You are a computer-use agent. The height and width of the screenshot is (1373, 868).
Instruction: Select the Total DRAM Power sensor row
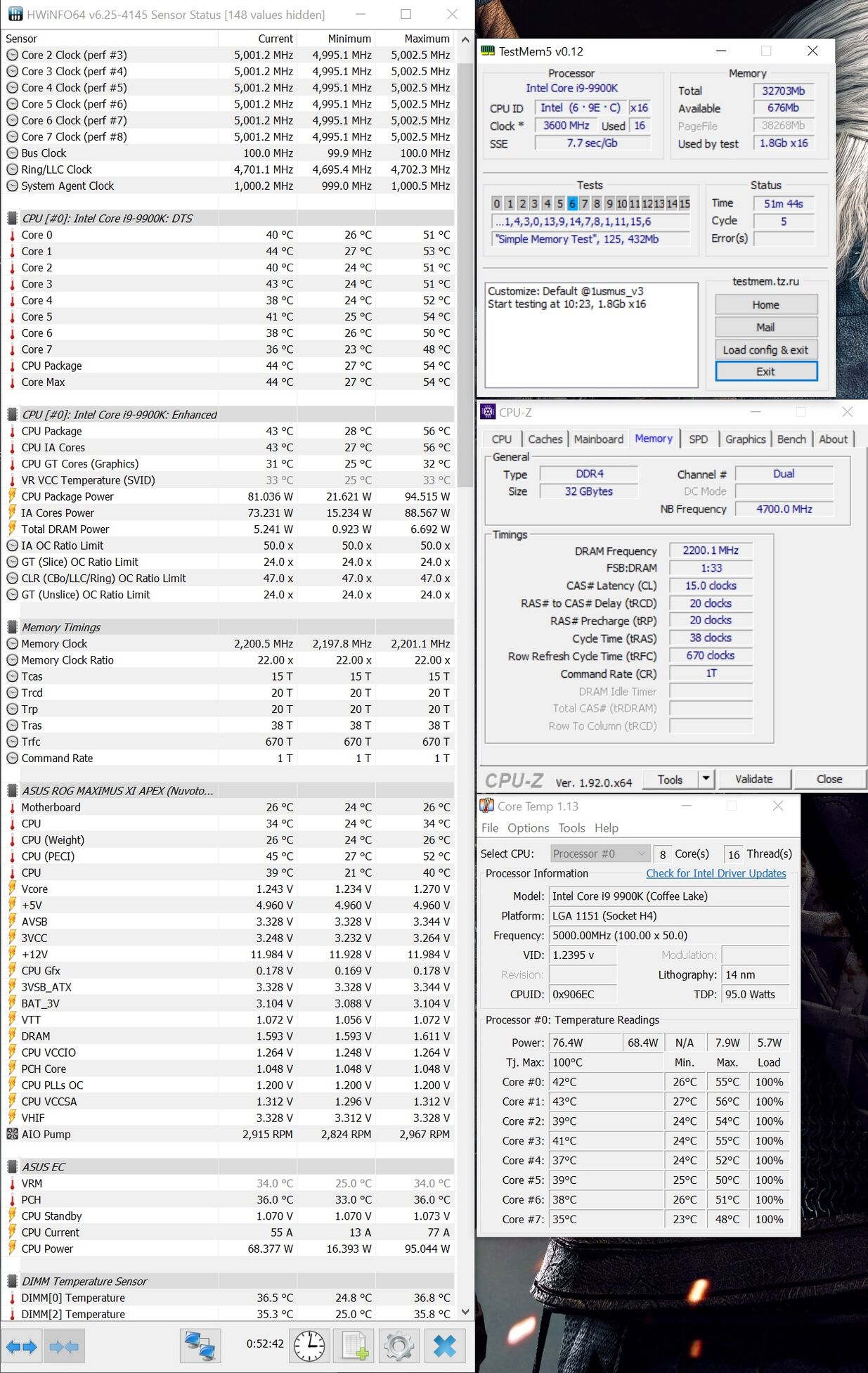(x=228, y=529)
